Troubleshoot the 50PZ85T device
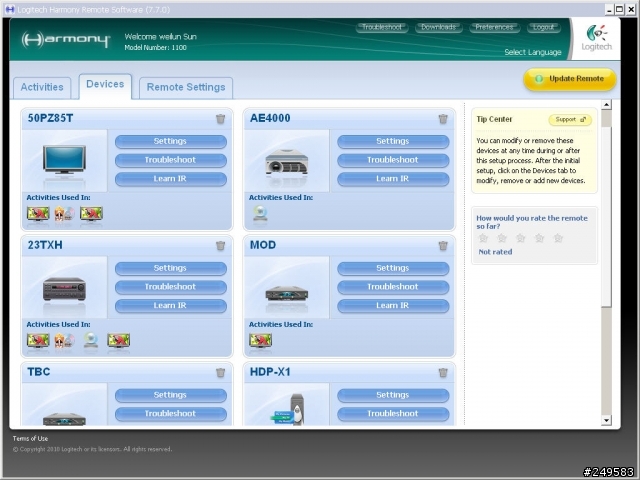Image resolution: width=640 pixels, height=480 pixels. (171, 160)
